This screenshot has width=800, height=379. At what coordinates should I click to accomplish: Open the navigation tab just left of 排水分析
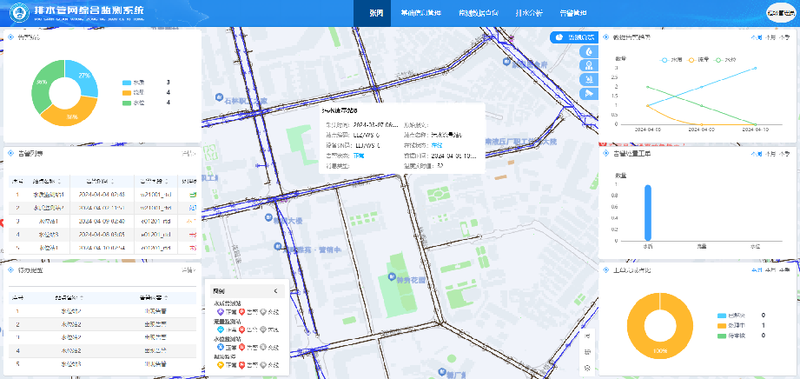pyautogui.click(x=478, y=13)
